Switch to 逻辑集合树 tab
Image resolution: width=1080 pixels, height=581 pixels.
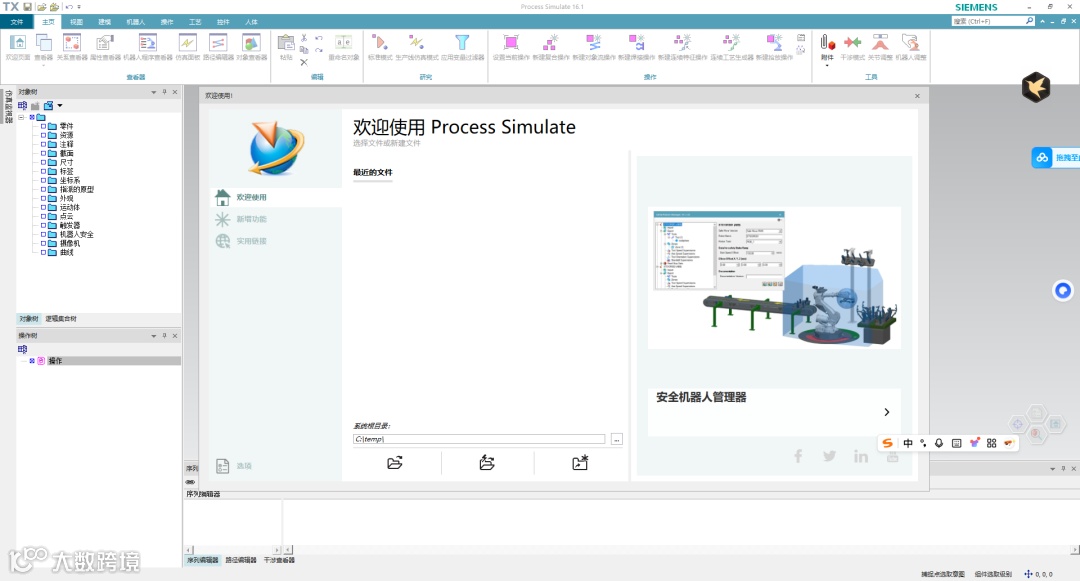61,319
